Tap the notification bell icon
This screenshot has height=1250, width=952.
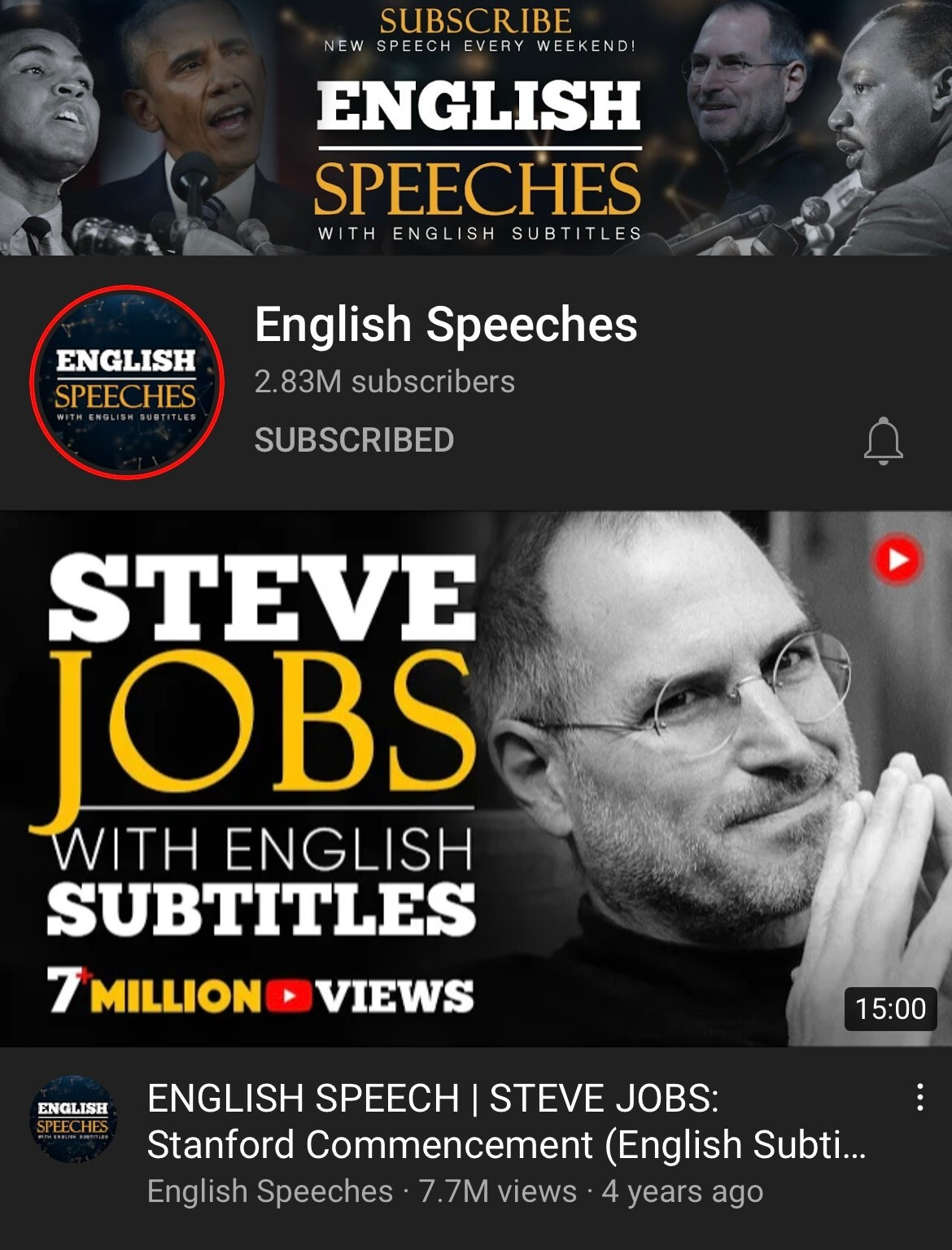[x=883, y=440]
